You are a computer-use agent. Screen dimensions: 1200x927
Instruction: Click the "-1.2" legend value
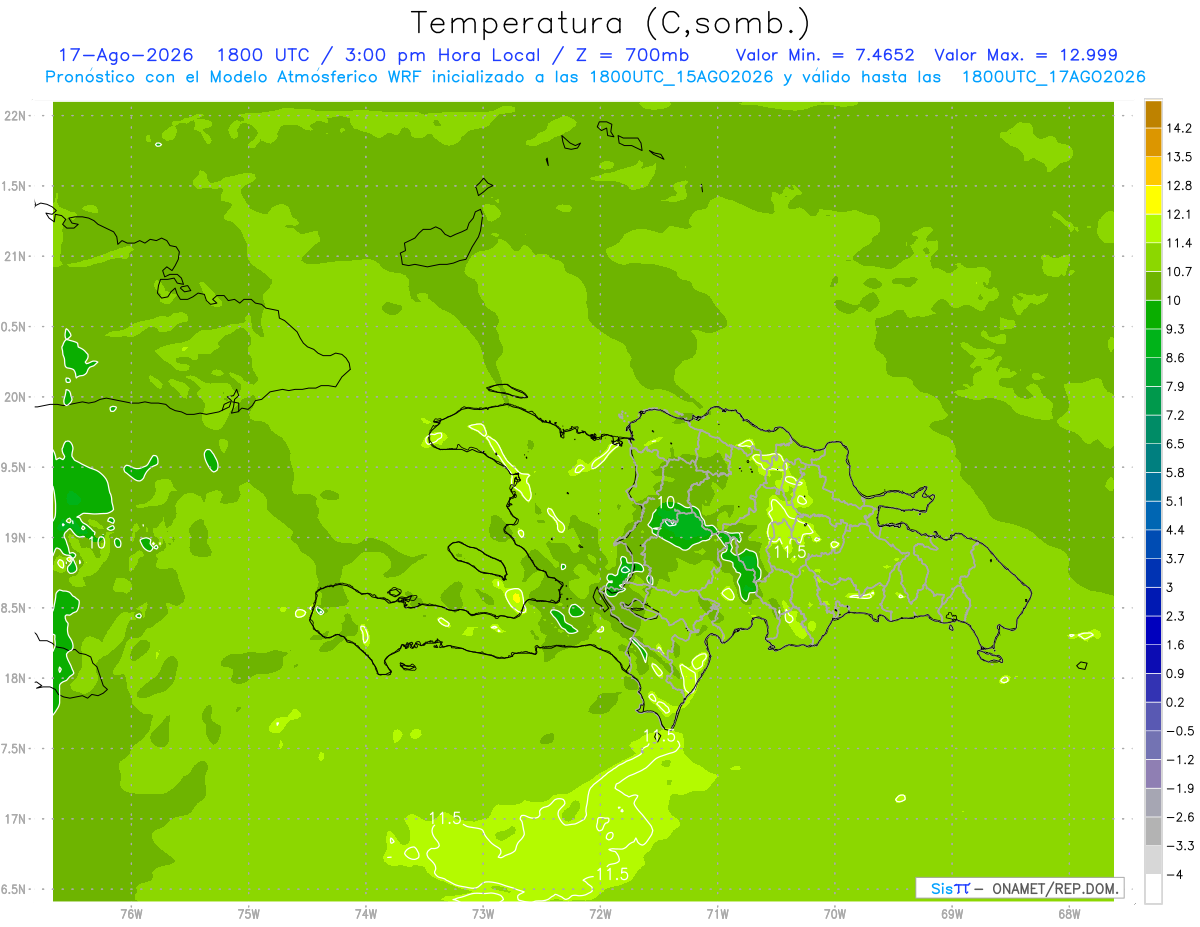coord(1180,760)
